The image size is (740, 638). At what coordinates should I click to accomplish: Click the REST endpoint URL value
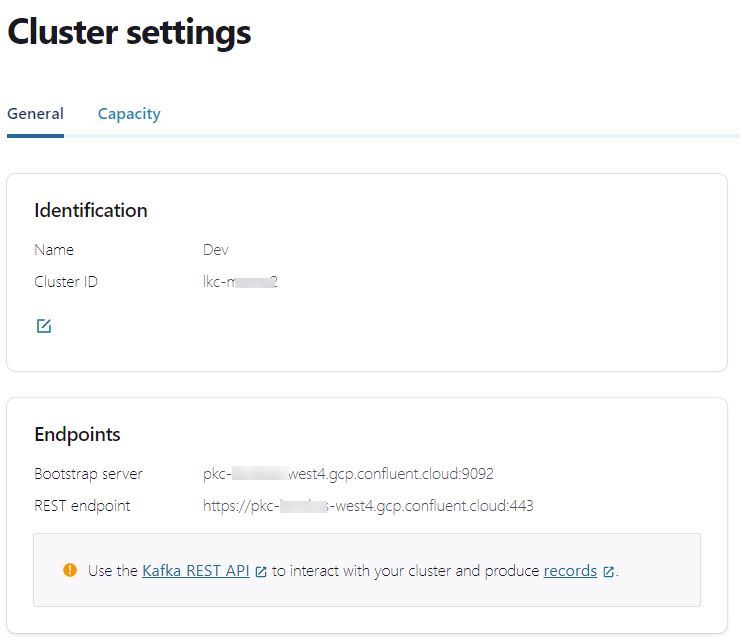(368, 506)
